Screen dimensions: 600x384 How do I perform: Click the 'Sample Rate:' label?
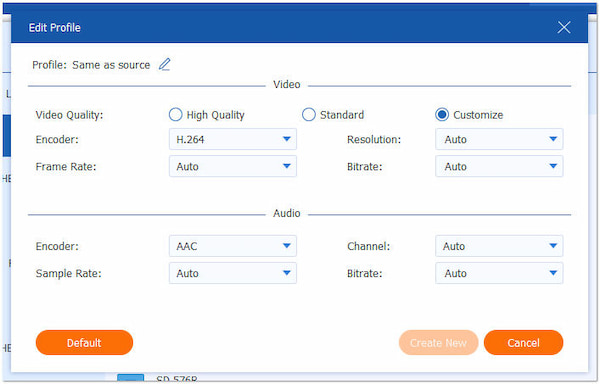coord(68,273)
